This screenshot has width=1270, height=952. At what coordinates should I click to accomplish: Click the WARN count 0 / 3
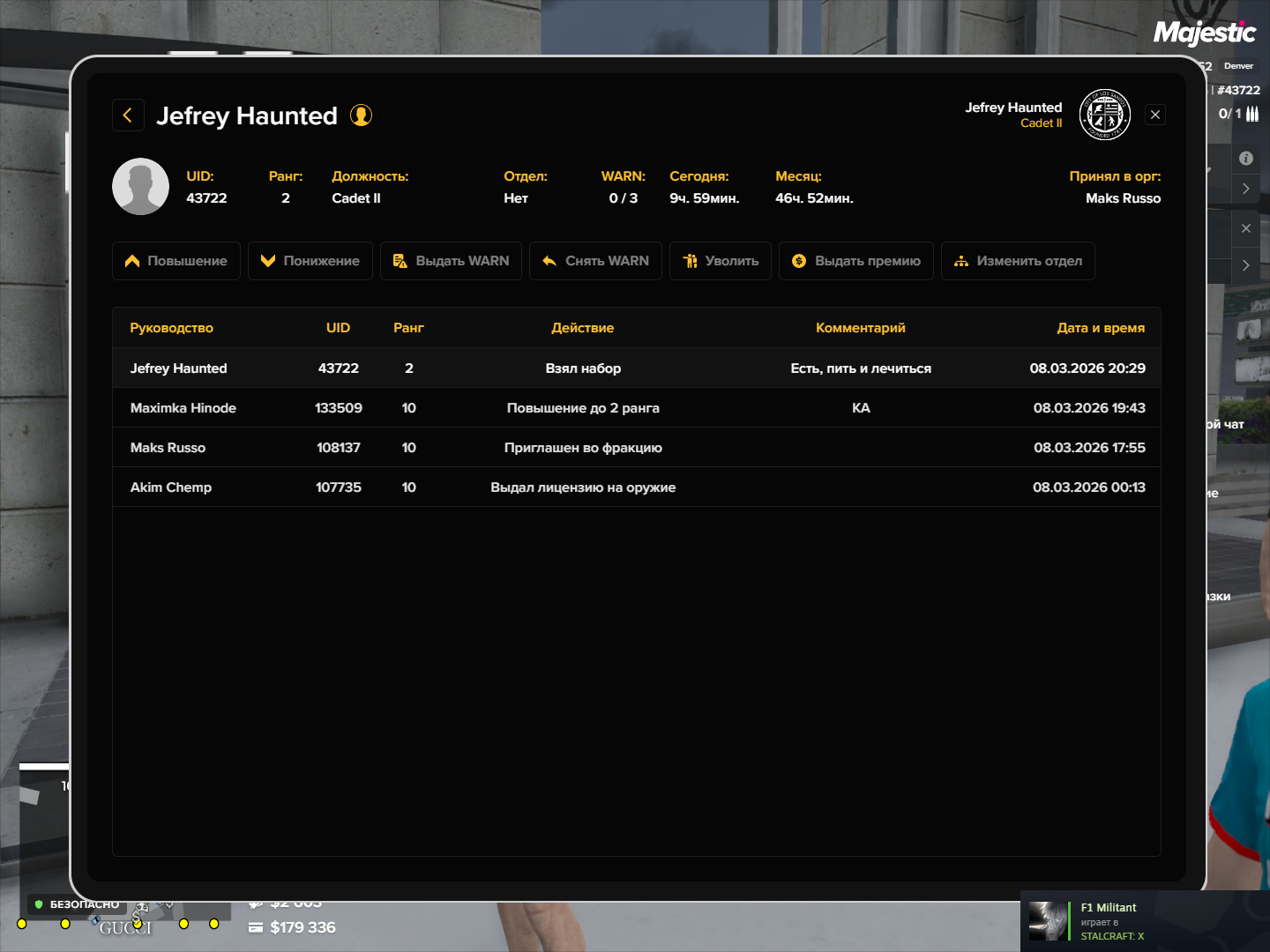pyautogui.click(x=624, y=198)
